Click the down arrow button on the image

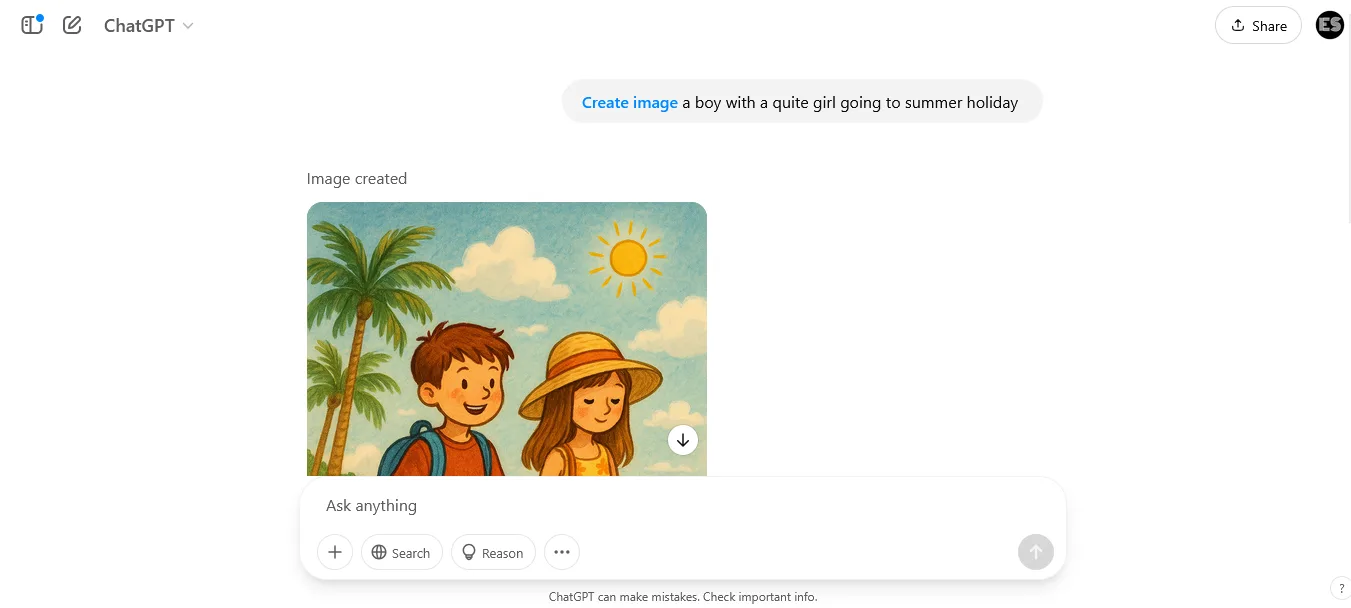click(683, 440)
